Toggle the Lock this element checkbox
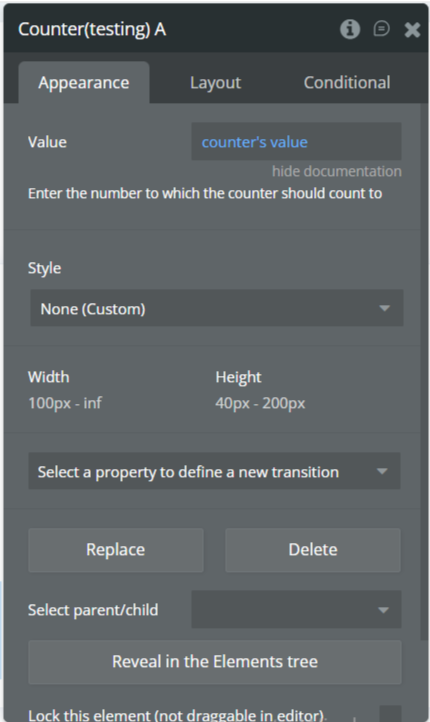Image resolution: width=430 pixels, height=722 pixels. coord(390,714)
